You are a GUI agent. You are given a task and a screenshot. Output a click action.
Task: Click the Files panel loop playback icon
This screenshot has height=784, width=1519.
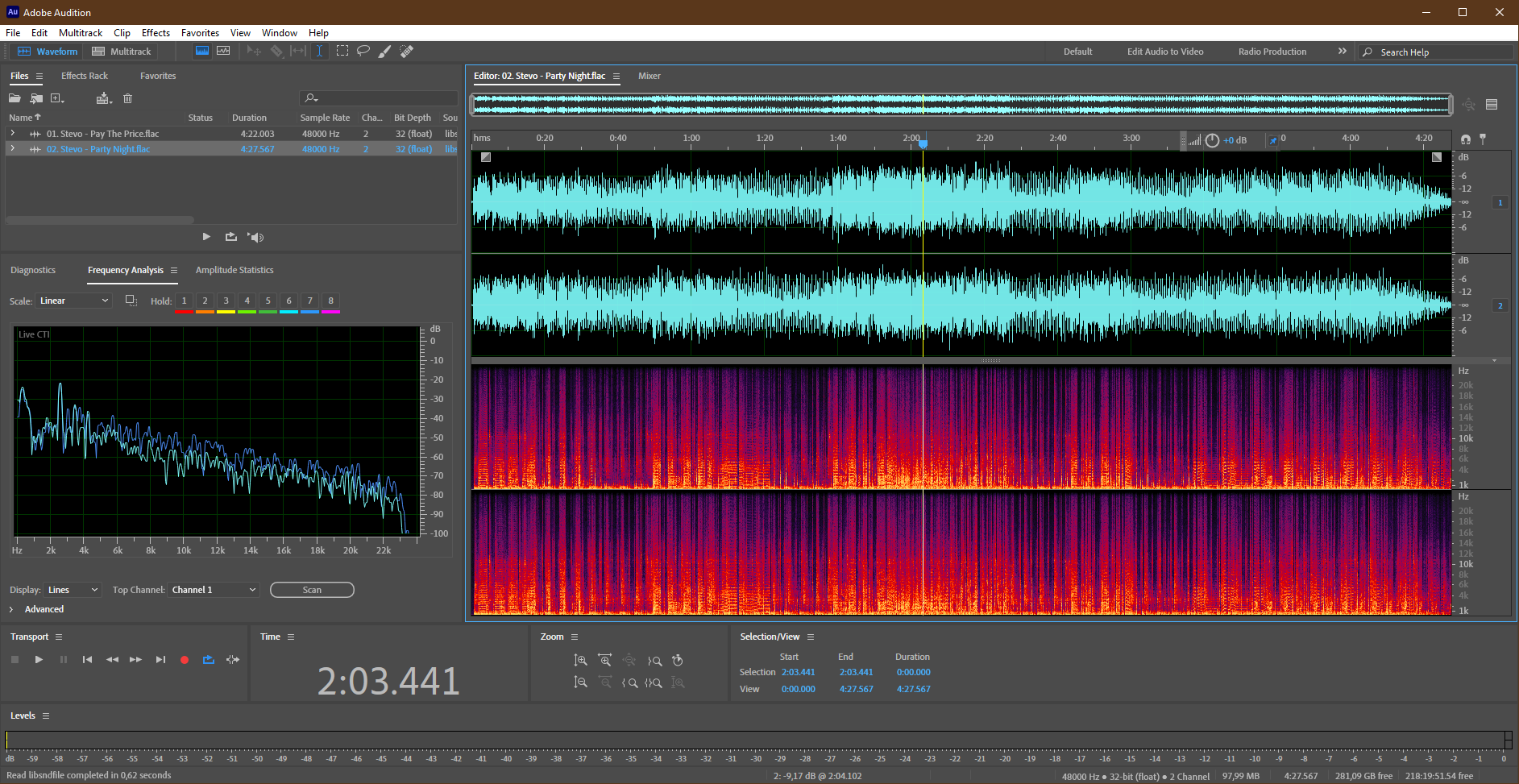coord(231,237)
